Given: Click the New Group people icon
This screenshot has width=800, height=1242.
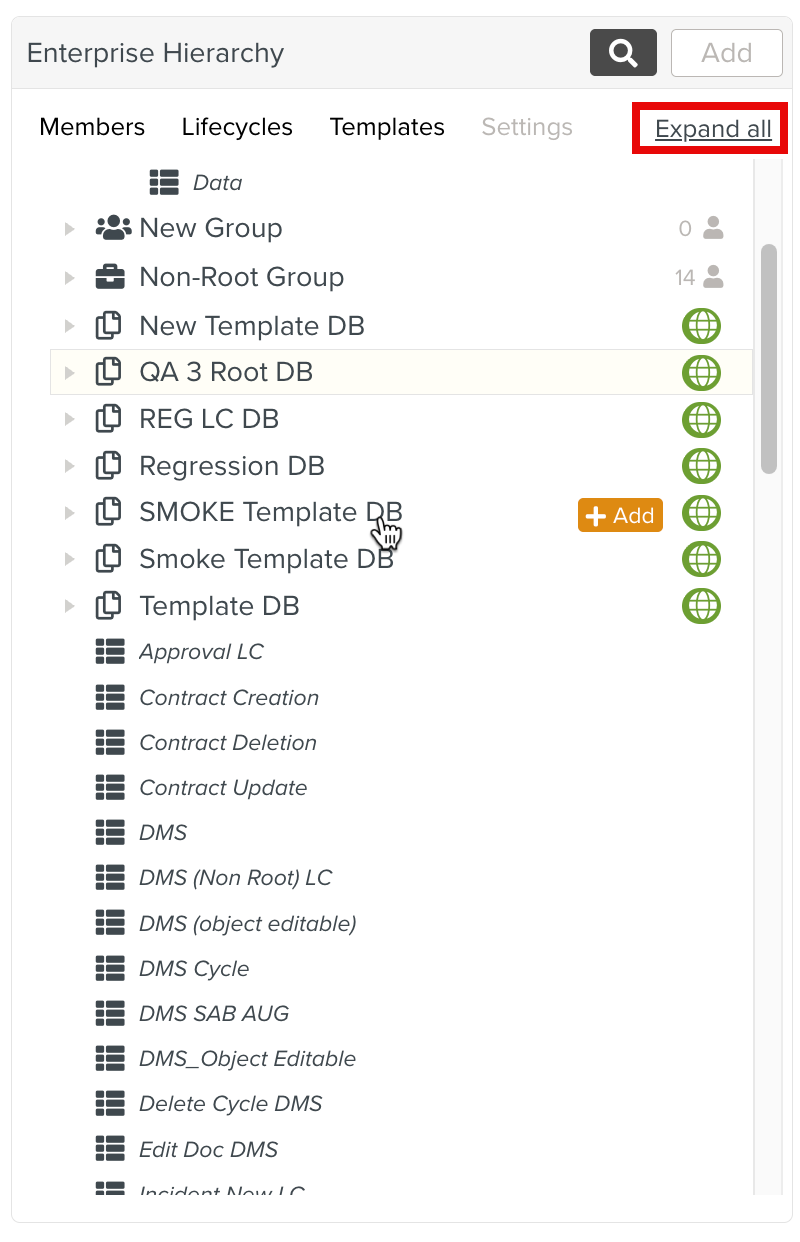Looking at the screenshot, I should pyautogui.click(x=113, y=228).
